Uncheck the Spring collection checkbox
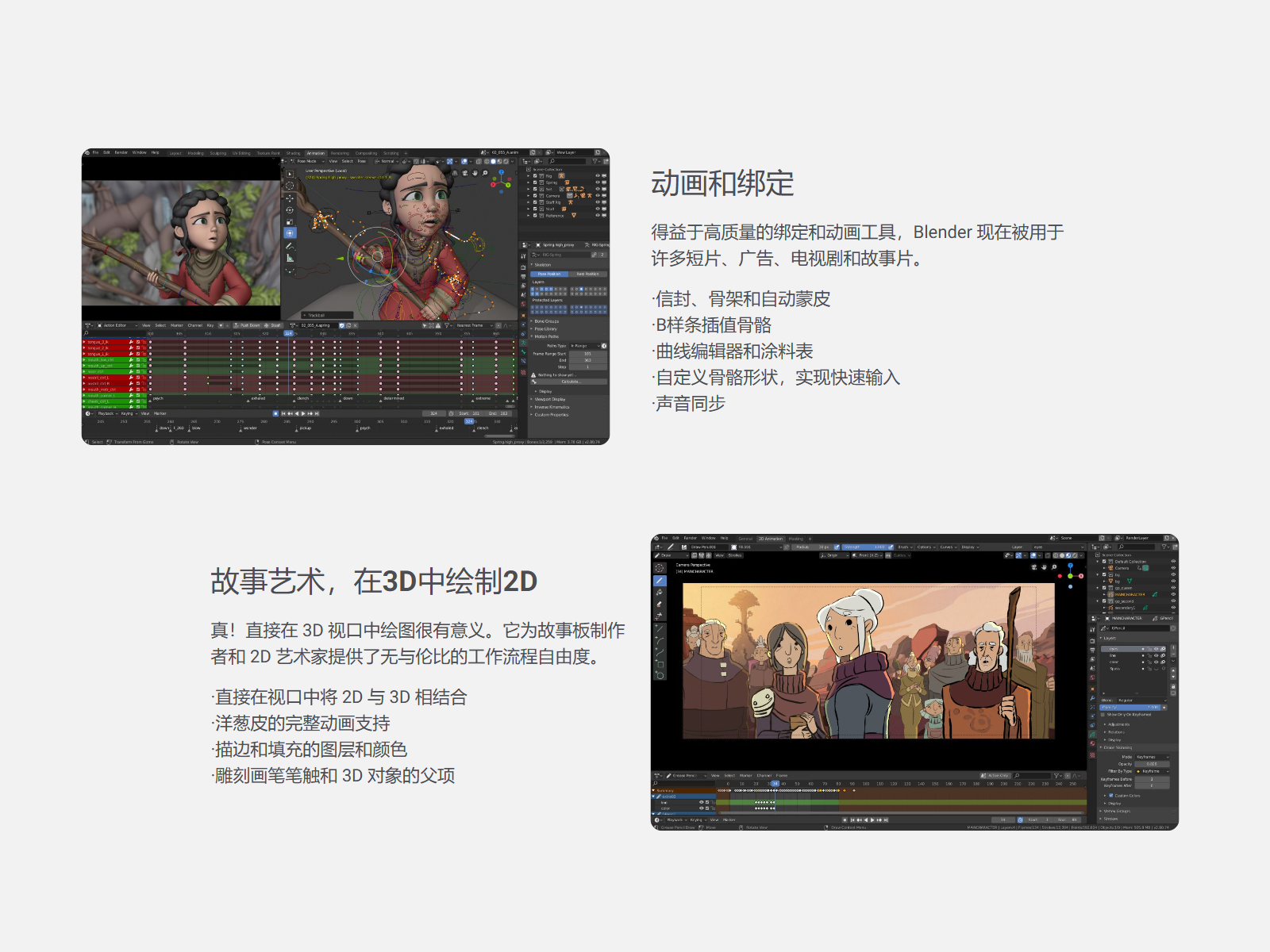 tap(535, 182)
